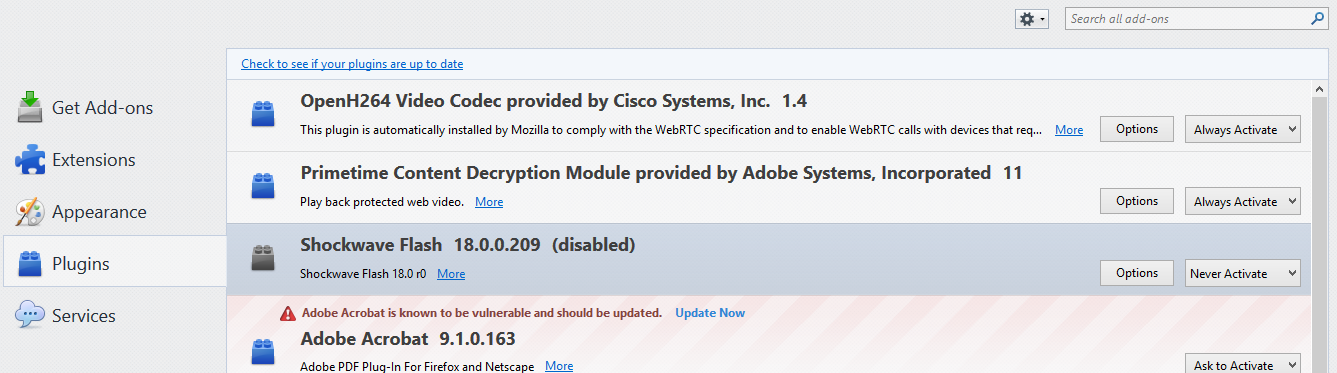This screenshot has height=373, width=1337.
Task: Expand OpenH264 Always Activate dropdown
Action: 1243,129
